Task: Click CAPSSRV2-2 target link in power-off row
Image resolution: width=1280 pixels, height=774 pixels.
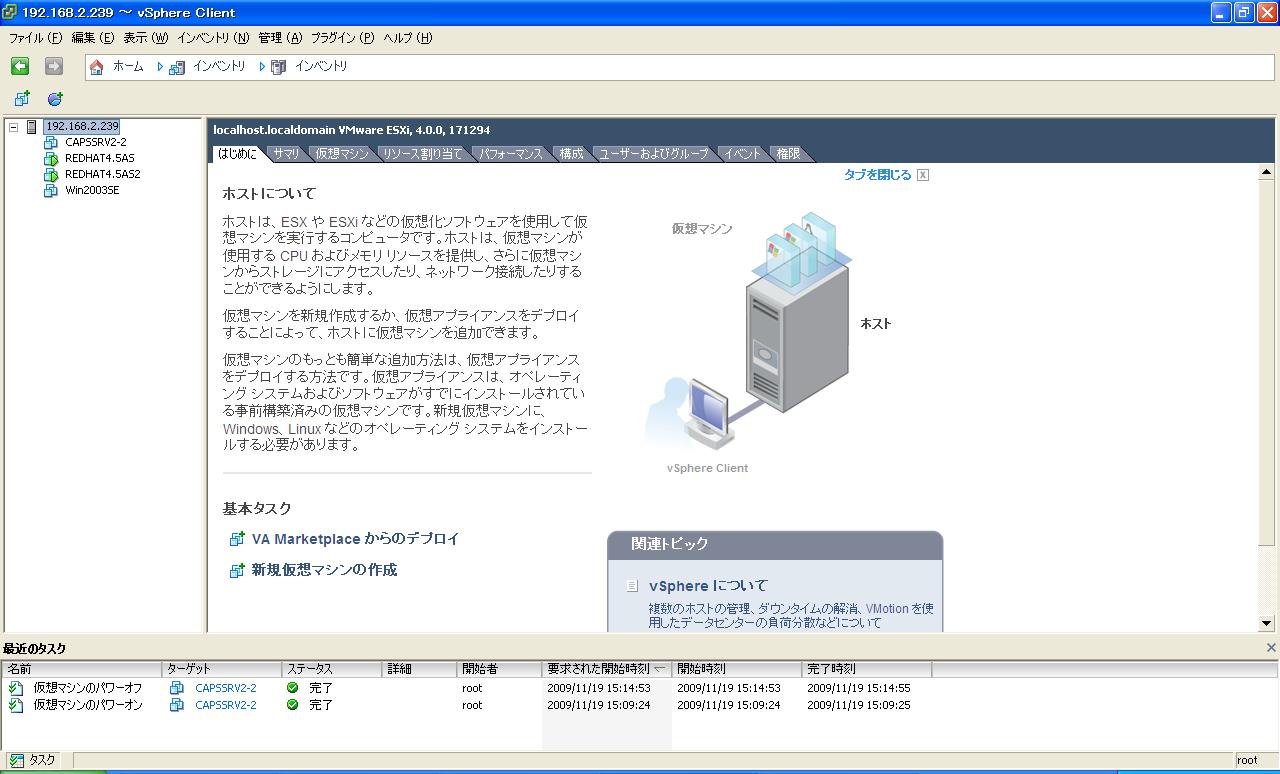Action: click(x=226, y=688)
